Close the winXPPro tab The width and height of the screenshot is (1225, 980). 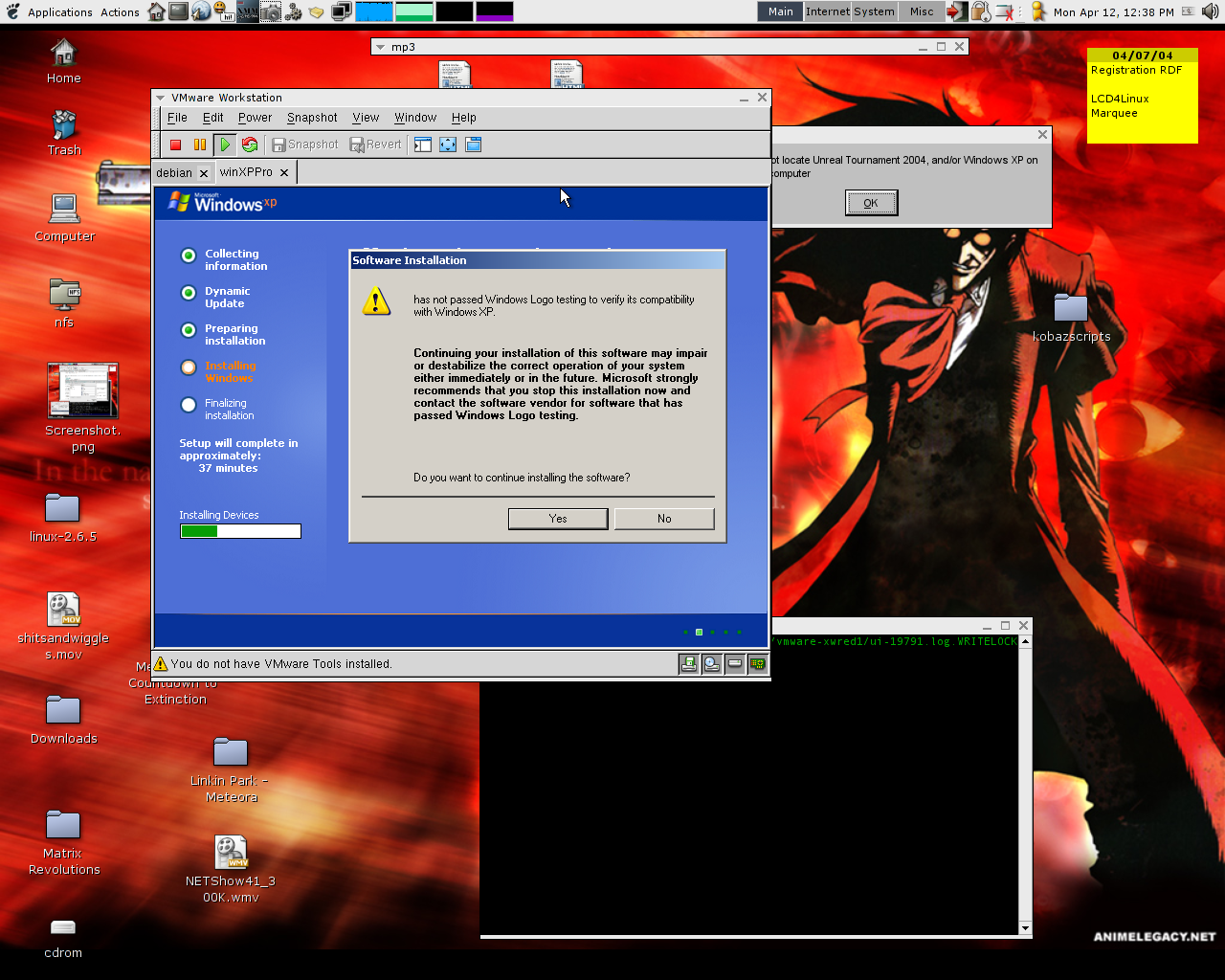click(x=283, y=172)
